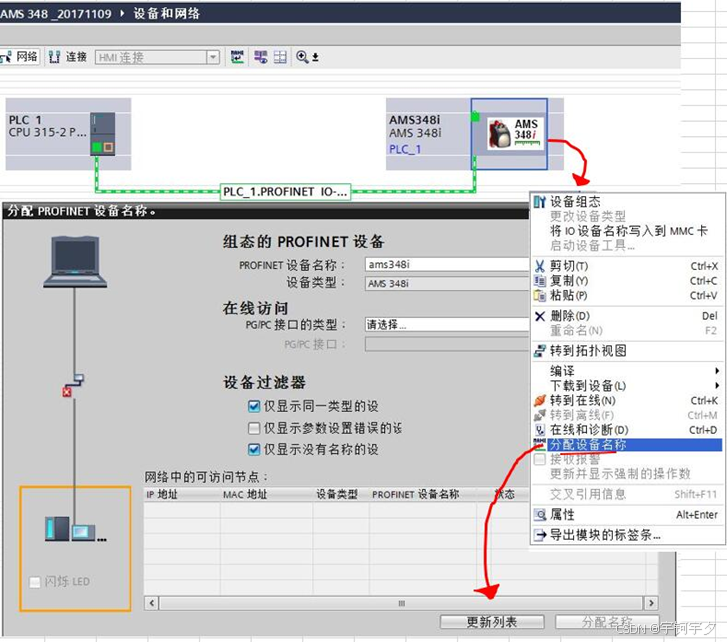The width and height of the screenshot is (727, 642).
Task: Click the show address labels toolbar icon
Action: (260, 57)
